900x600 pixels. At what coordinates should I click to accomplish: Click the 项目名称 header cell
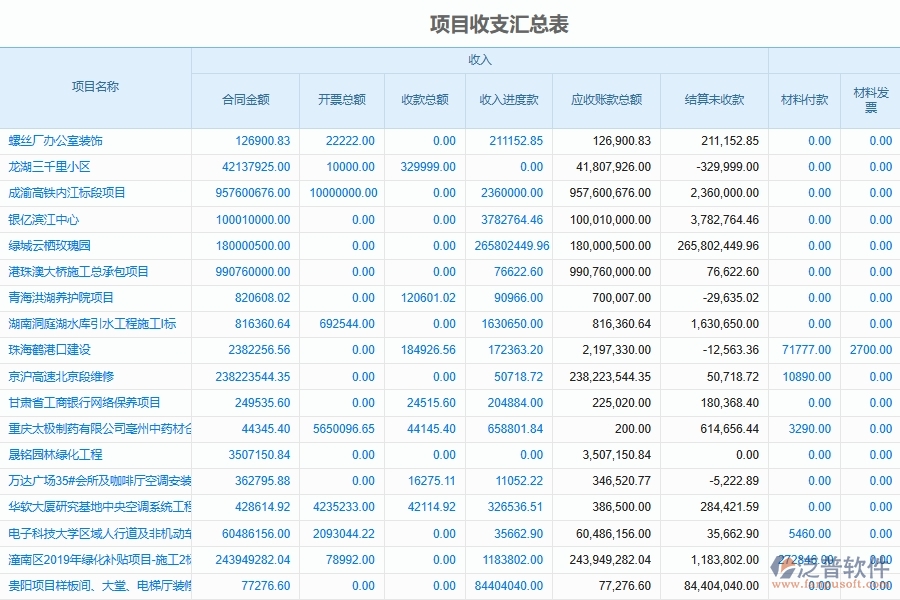pyautogui.click(x=95, y=87)
